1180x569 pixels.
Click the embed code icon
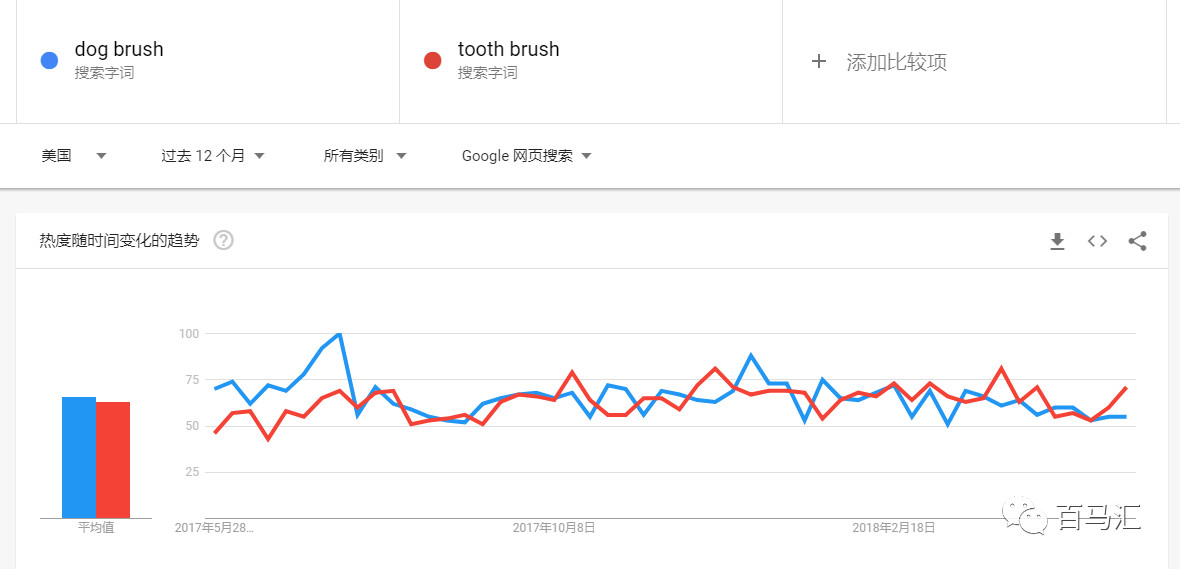(x=1097, y=241)
